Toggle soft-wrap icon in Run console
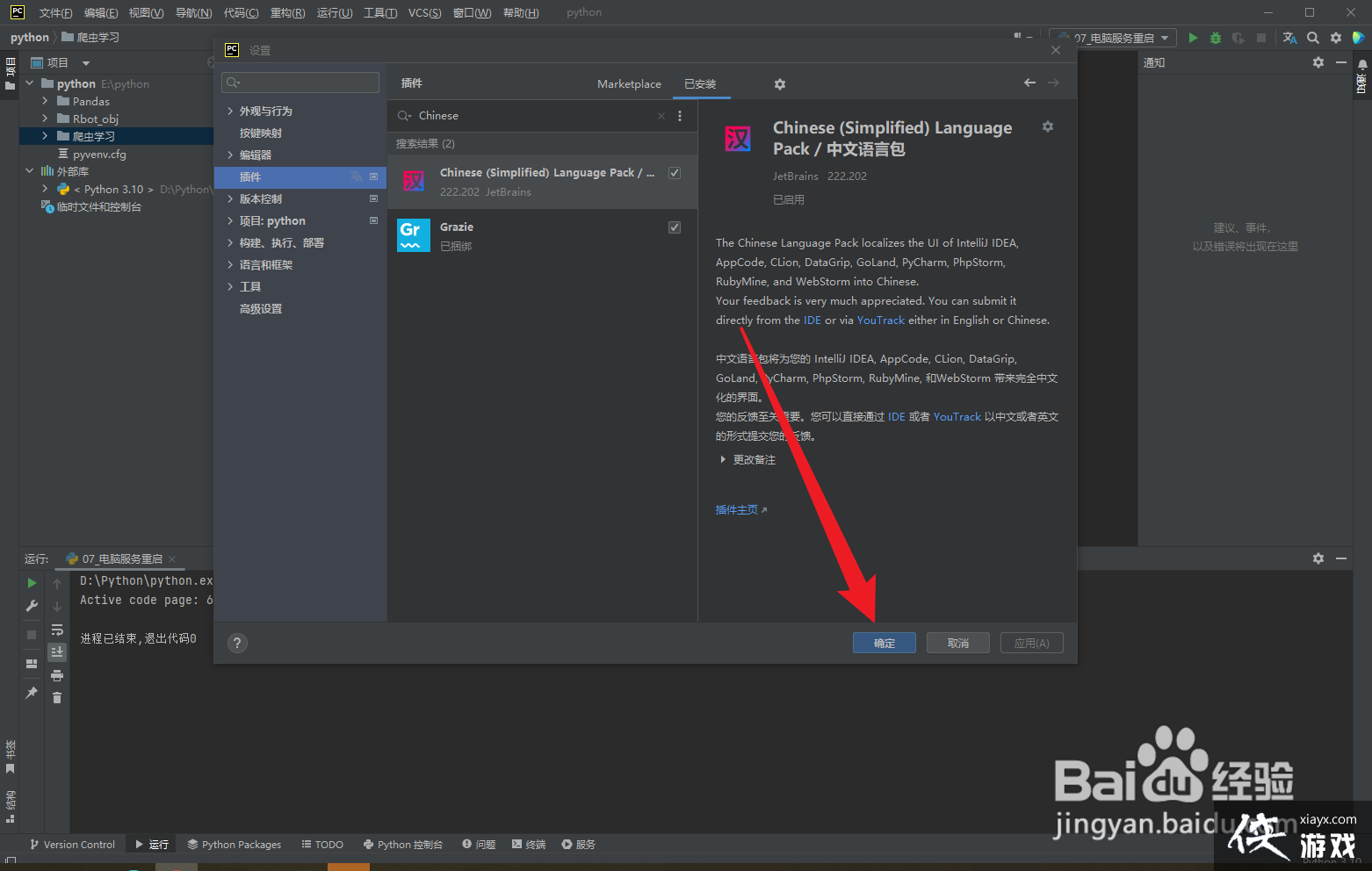This screenshot has width=1372, height=871. coord(57,630)
